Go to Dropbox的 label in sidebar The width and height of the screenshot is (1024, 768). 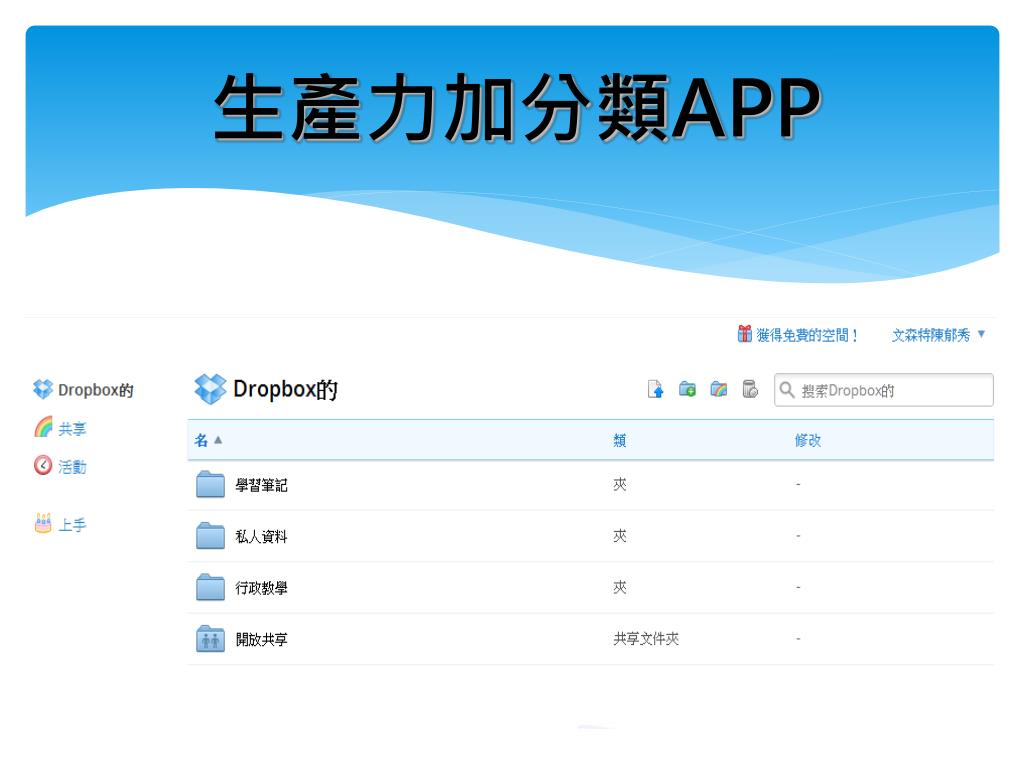point(95,390)
